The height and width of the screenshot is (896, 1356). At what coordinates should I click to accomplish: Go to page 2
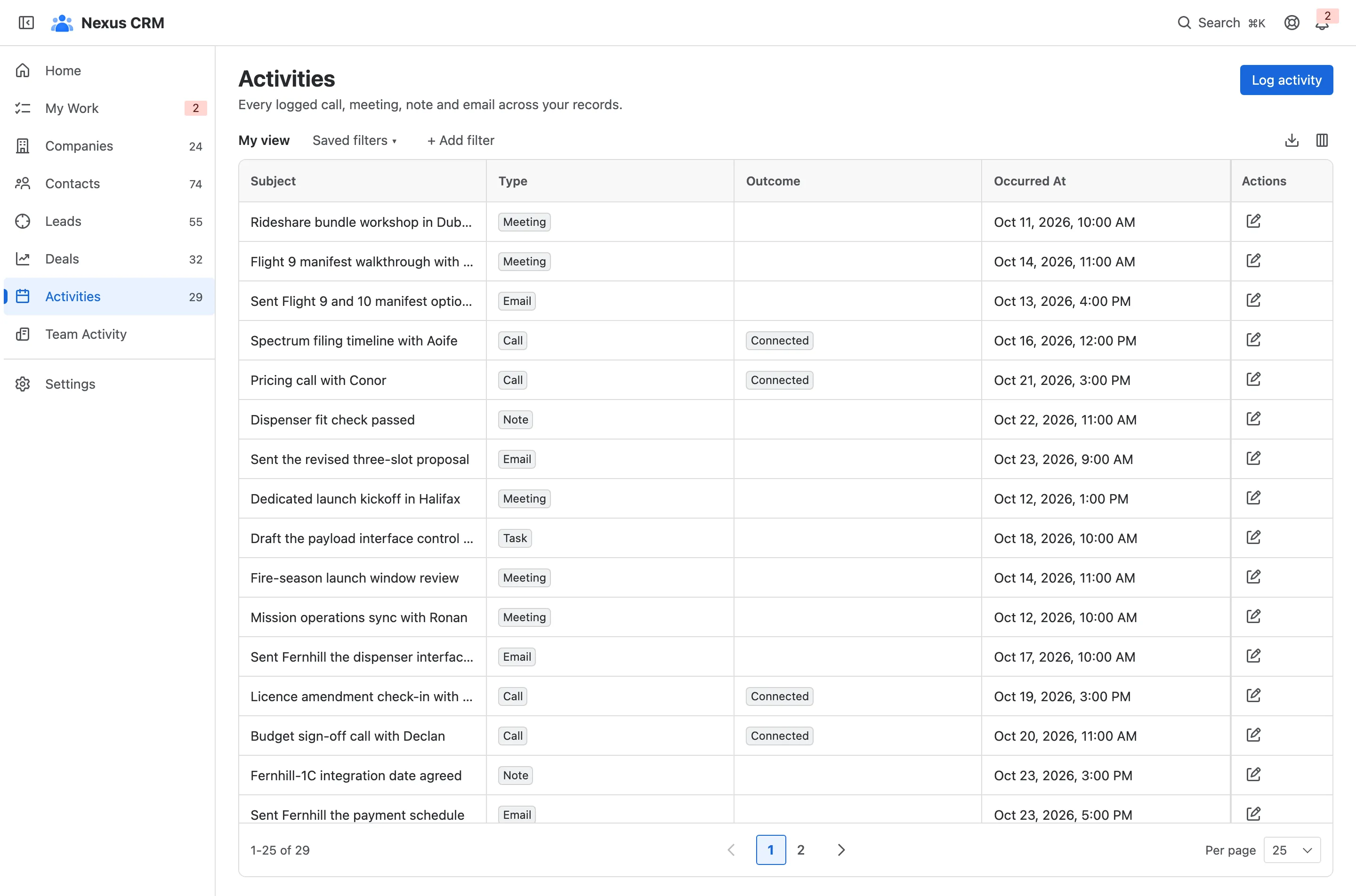pos(801,850)
